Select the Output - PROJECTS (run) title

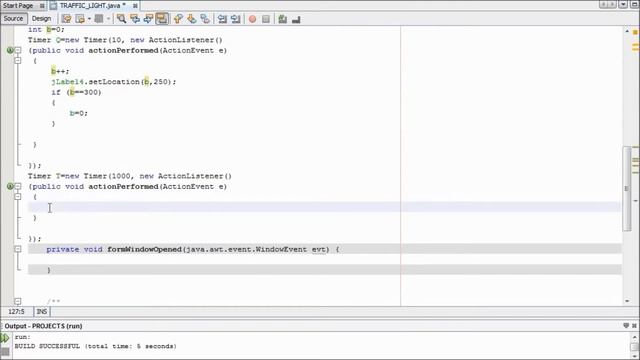(x=43, y=326)
